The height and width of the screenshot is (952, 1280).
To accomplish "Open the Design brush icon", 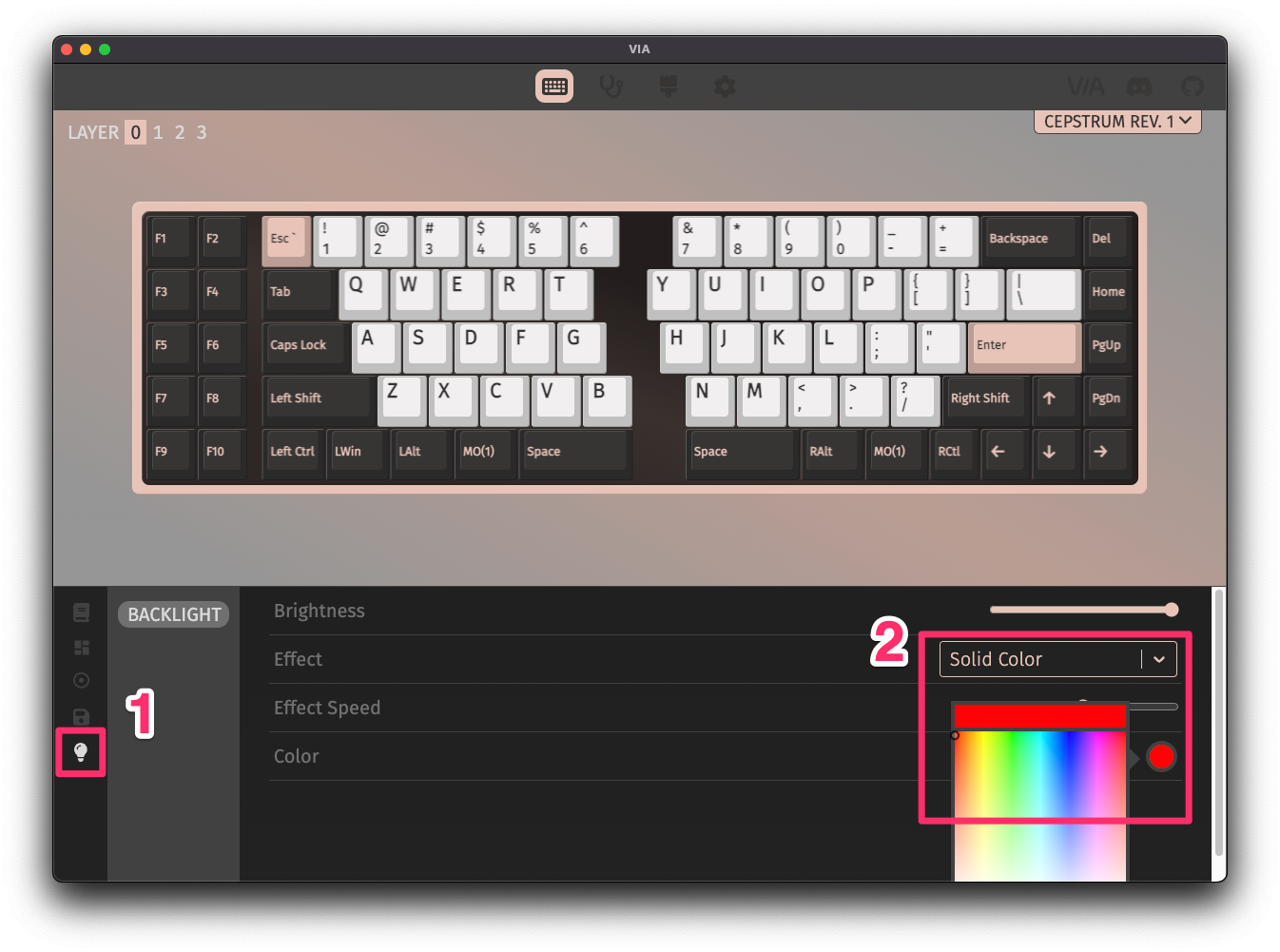I will pyautogui.click(x=669, y=87).
